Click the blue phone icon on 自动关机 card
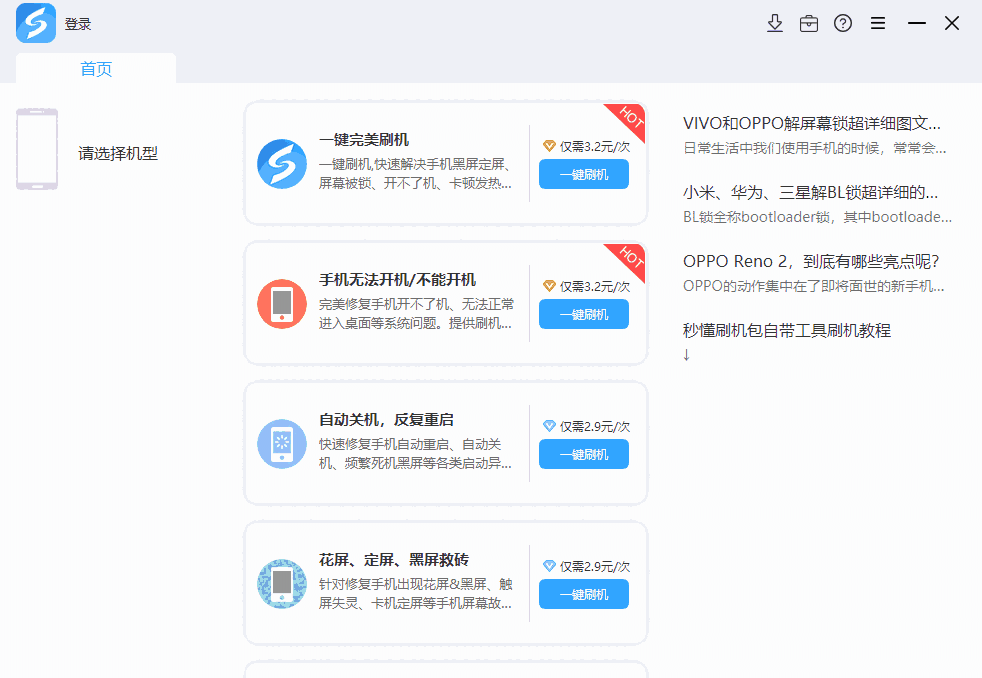This screenshot has height=678, width=982. 281,443
